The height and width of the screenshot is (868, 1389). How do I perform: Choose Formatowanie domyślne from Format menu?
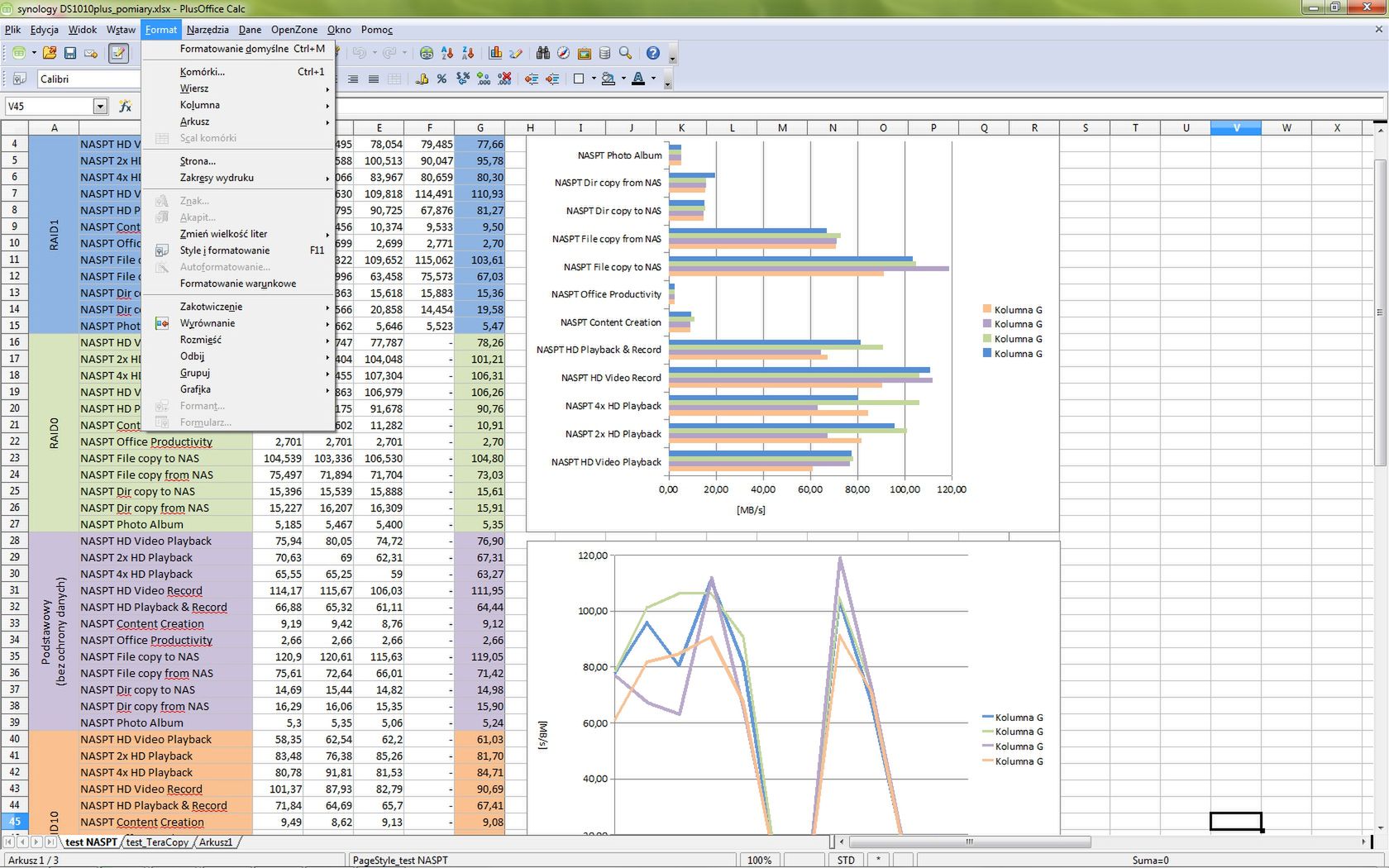point(238,49)
